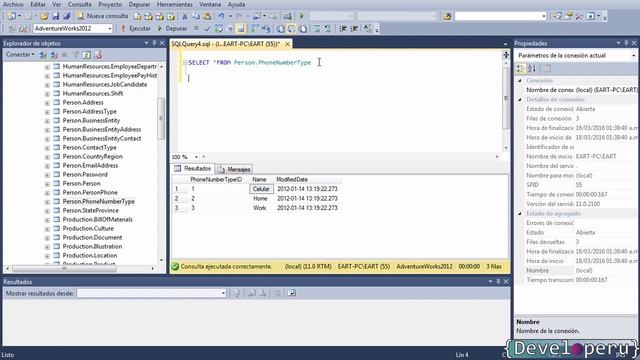Image resolution: width=640 pixels, height=360 pixels.
Task: Click the open file folder icon
Action: click(44, 16)
